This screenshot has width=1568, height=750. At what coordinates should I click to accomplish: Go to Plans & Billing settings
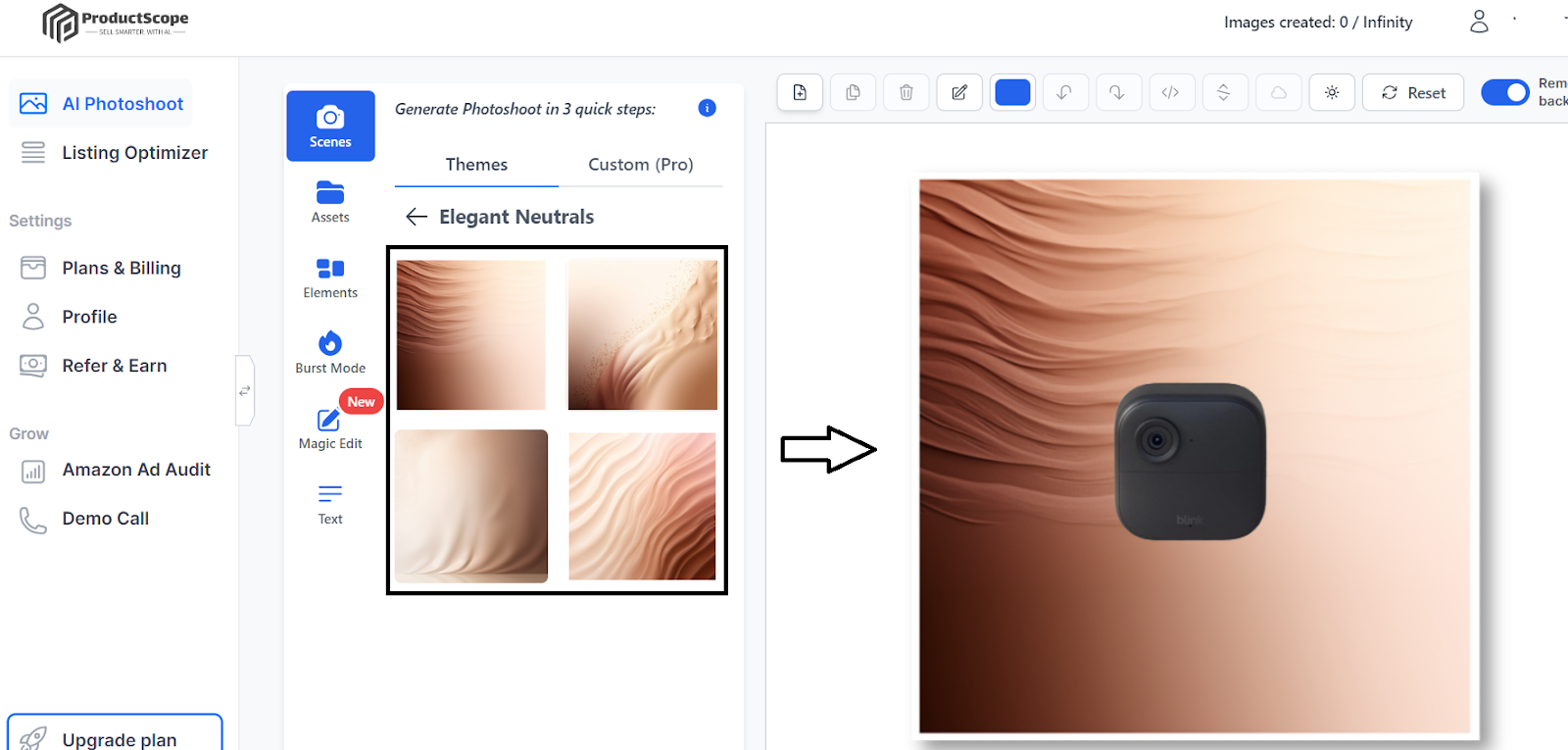point(101,268)
